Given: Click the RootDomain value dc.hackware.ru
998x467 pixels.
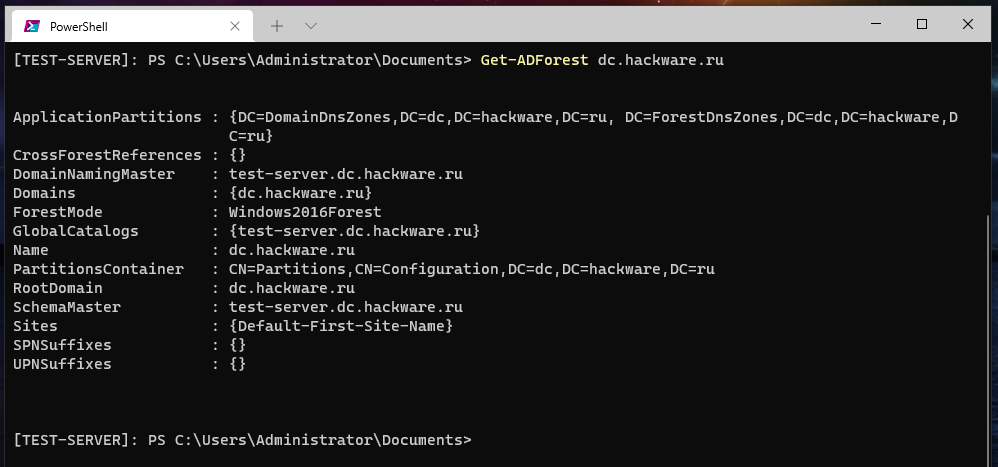Looking at the screenshot, I should coord(291,288).
